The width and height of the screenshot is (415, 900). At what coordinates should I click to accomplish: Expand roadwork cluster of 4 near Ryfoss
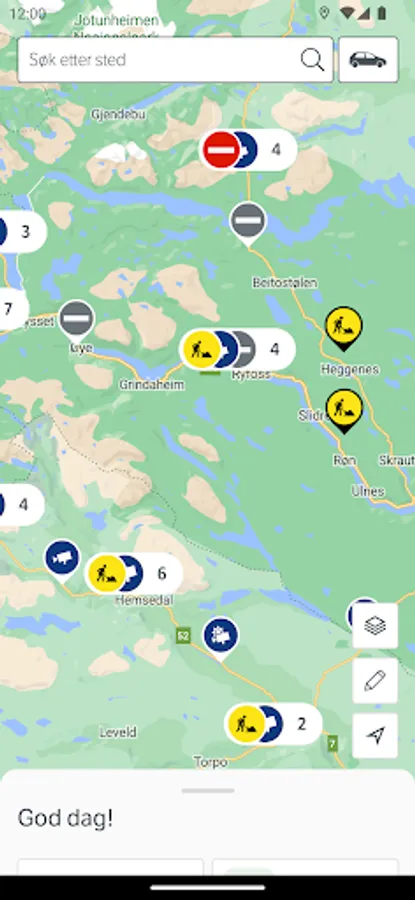237,349
